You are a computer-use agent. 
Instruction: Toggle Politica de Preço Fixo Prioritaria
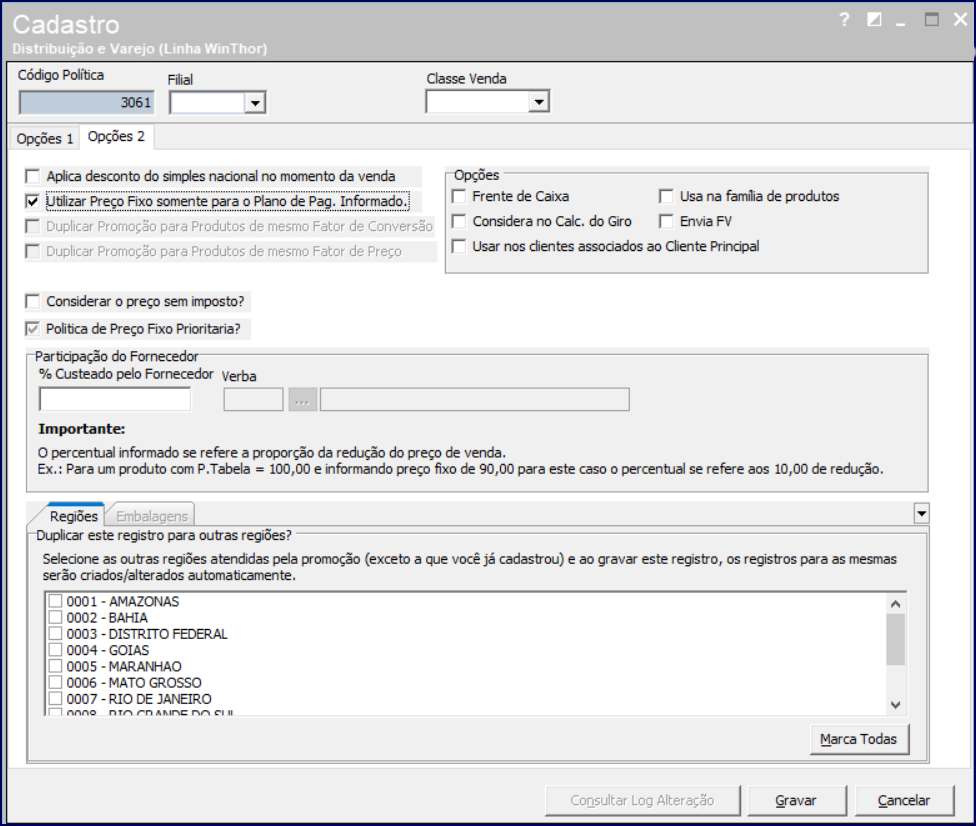[32, 329]
